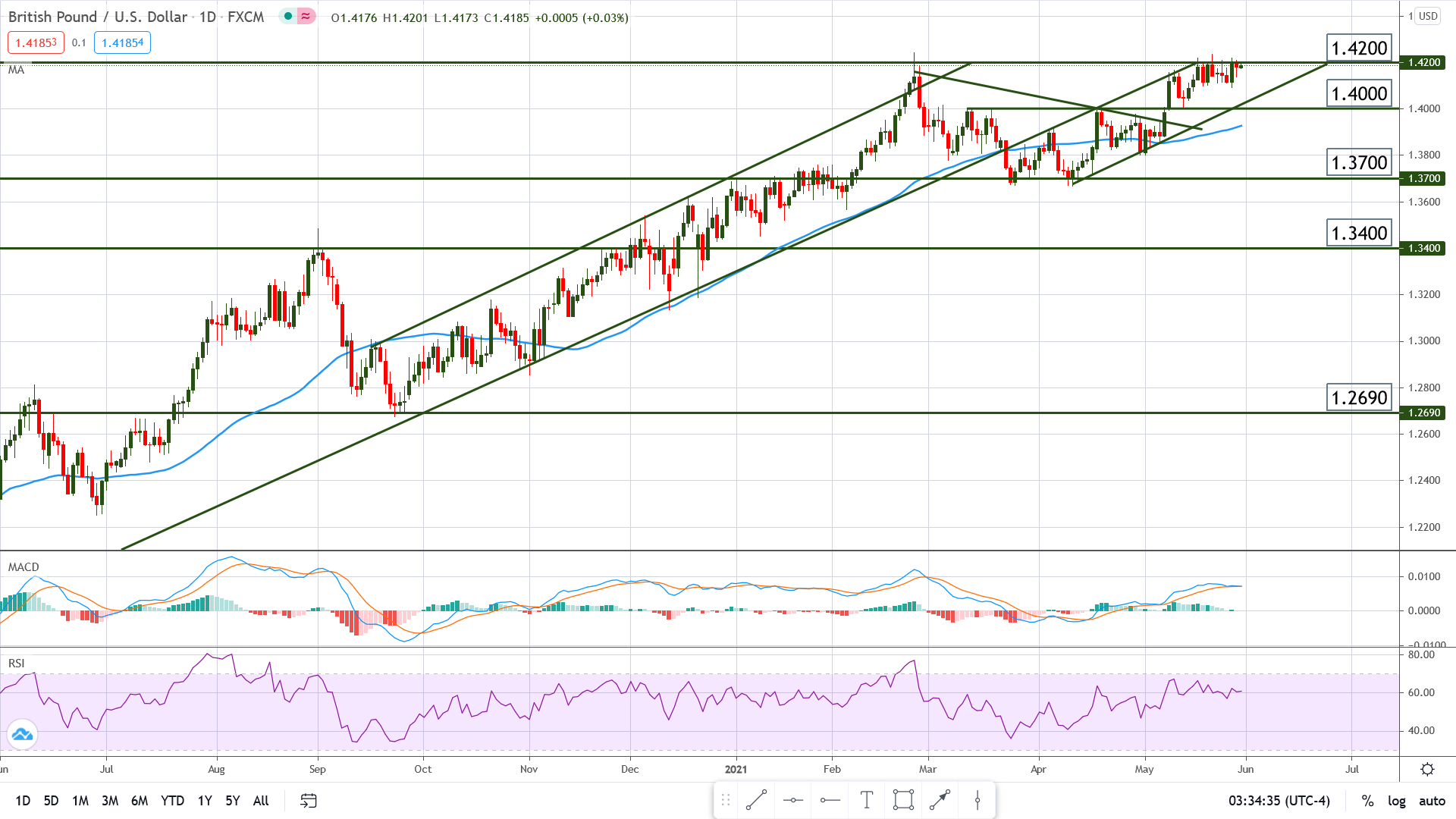Select the horizontal line tool

[x=793, y=800]
